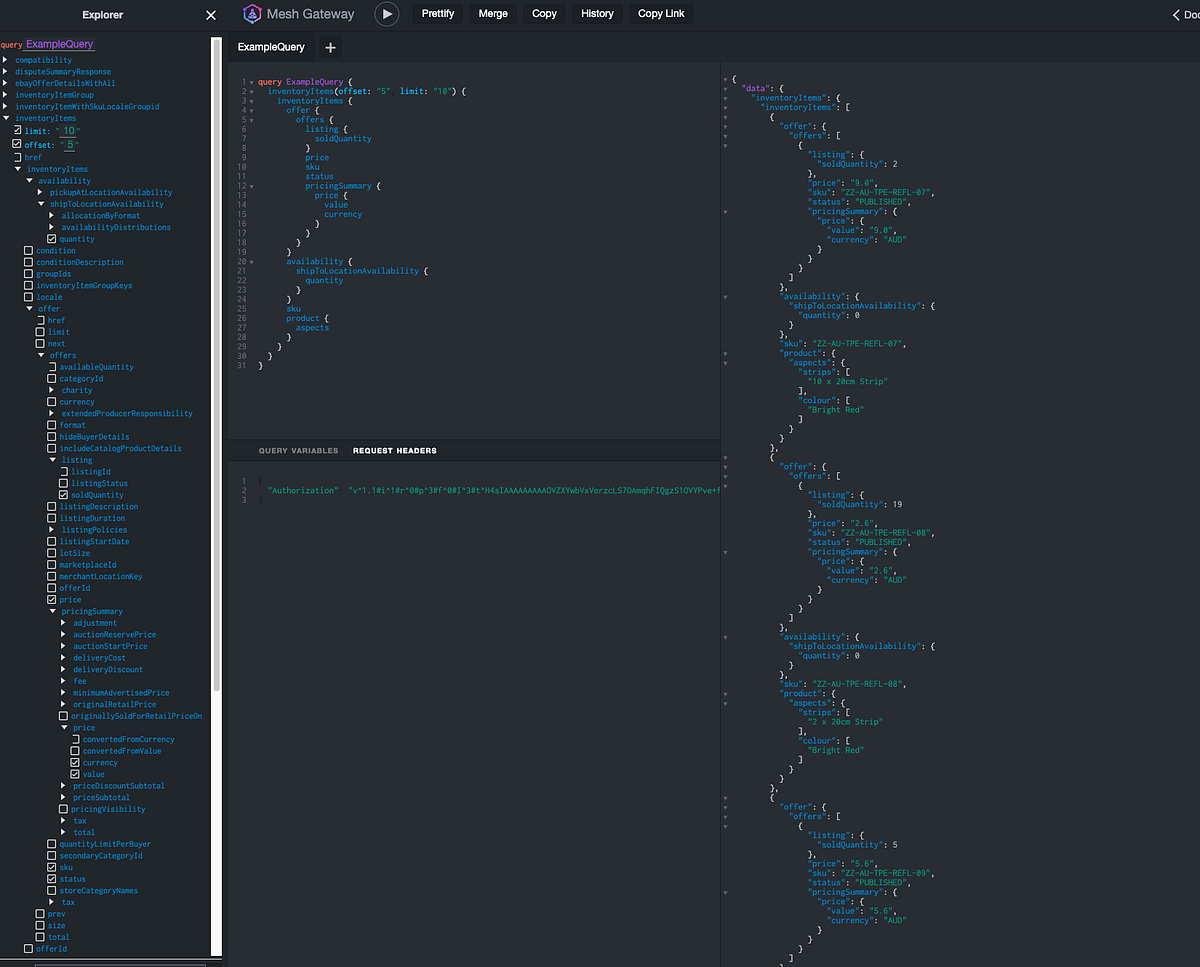Expand the compatibility tree node
The image size is (1200, 967).
click(x=5, y=60)
